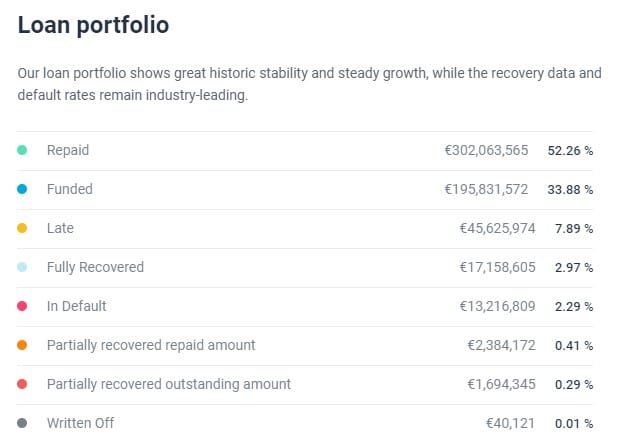Select the In Default label
The height and width of the screenshot is (440, 625).
coord(77,306)
